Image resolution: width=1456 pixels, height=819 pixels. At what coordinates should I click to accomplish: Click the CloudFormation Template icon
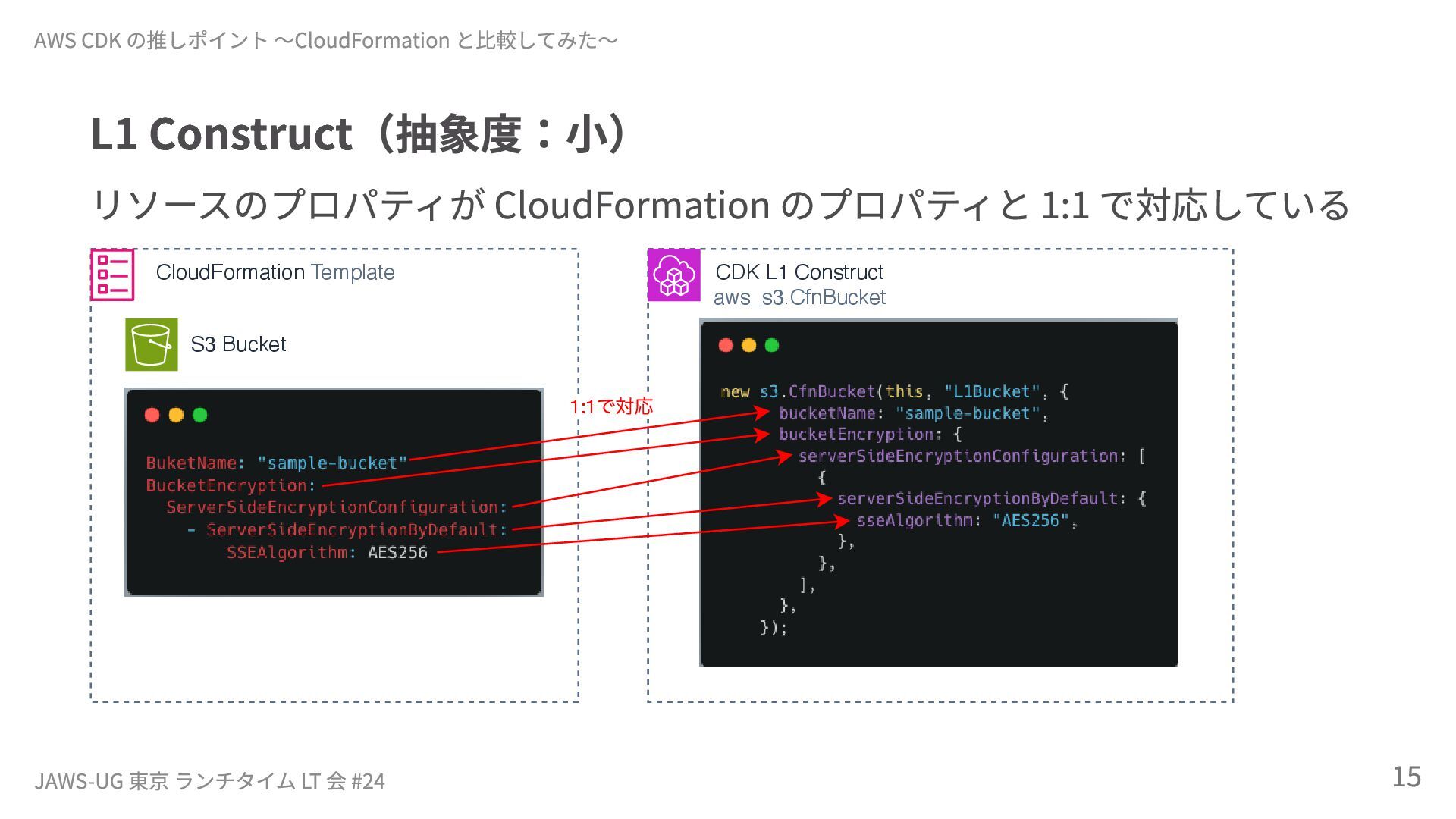(x=113, y=275)
